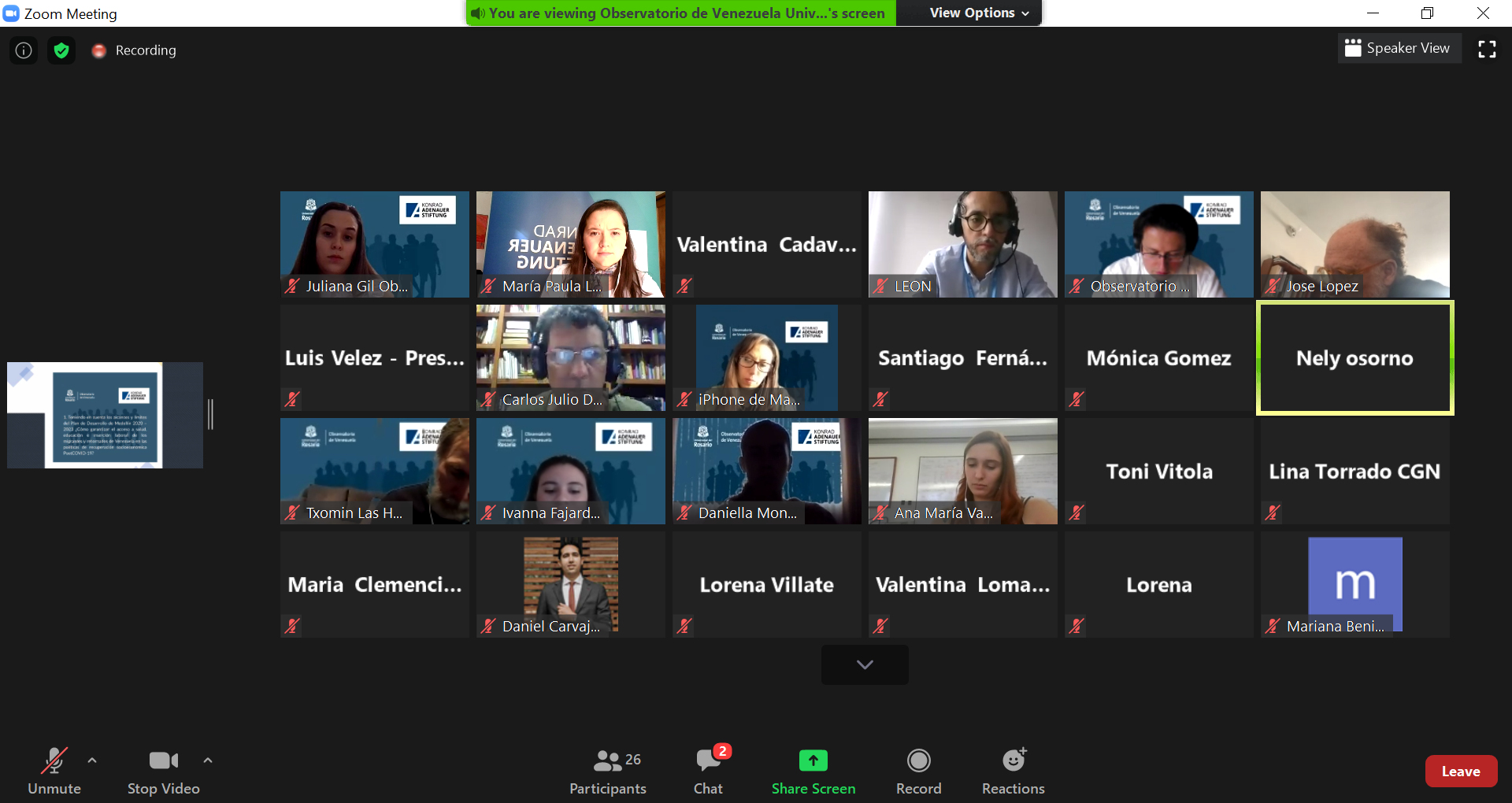
Task: Open audio settings arrow beside Unmute
Action: tap(92, 760)
